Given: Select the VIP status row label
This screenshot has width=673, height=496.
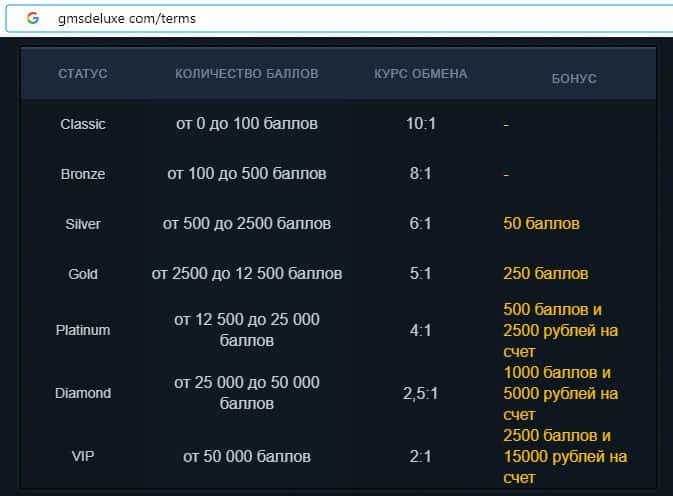Looking at the screenshot, I should pyautogui.click(x=83, y=456).
